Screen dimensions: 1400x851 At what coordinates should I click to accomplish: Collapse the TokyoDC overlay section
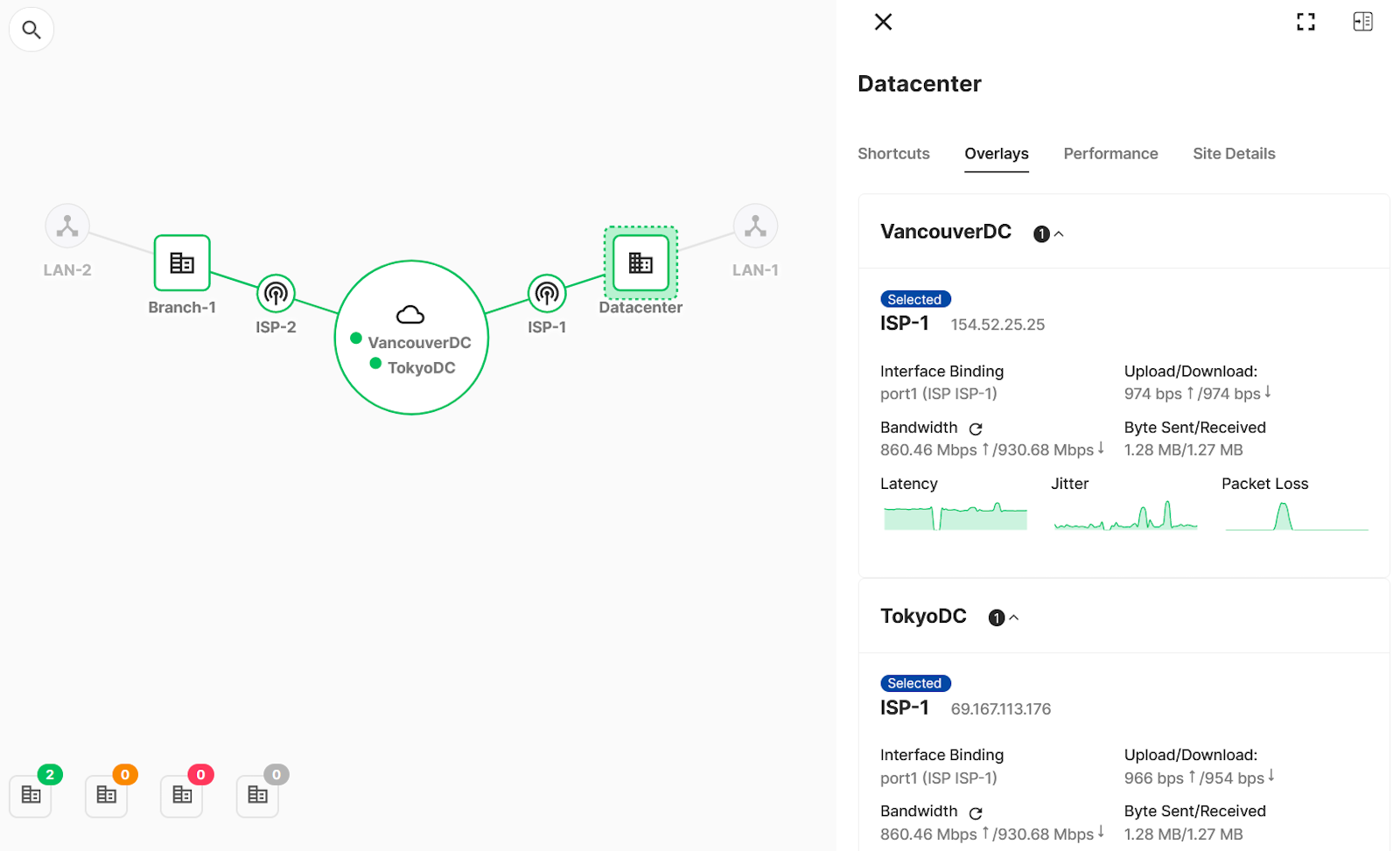pos(1015,617)
